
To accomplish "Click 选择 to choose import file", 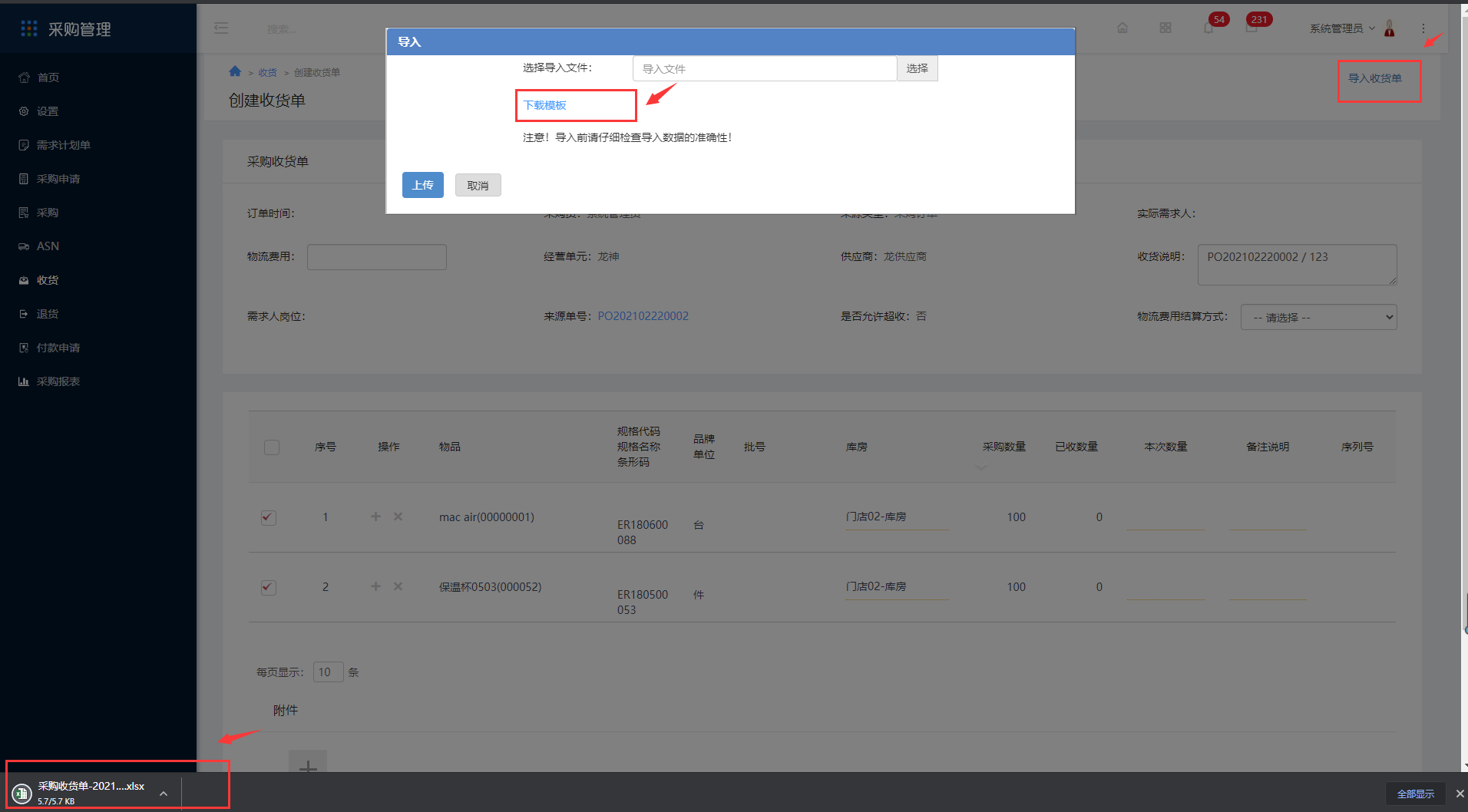I will point(917,68).
